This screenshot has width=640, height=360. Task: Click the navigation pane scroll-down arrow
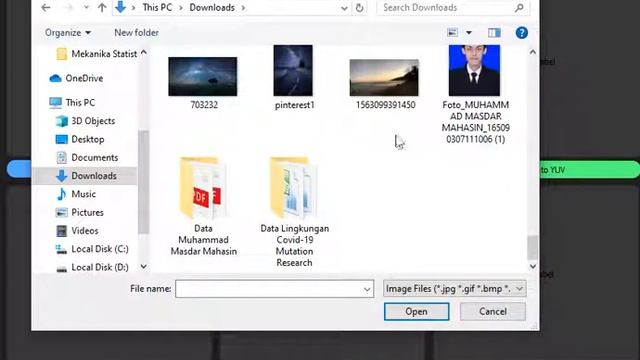(x=144, y=267)
